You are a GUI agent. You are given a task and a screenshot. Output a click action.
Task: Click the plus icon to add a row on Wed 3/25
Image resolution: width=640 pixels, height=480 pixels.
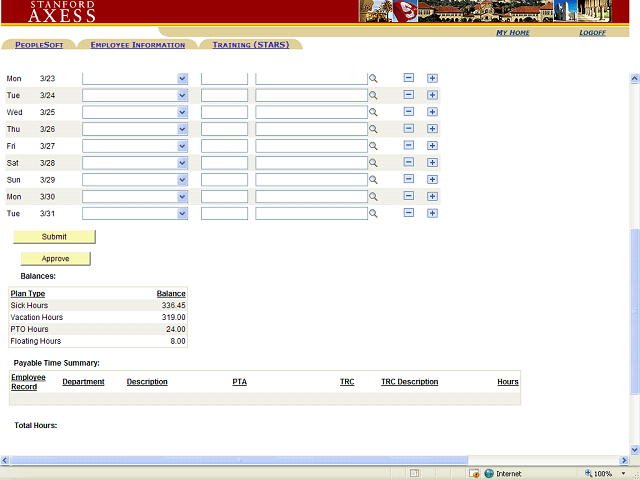pyautogui.click(x=432, y=112)
